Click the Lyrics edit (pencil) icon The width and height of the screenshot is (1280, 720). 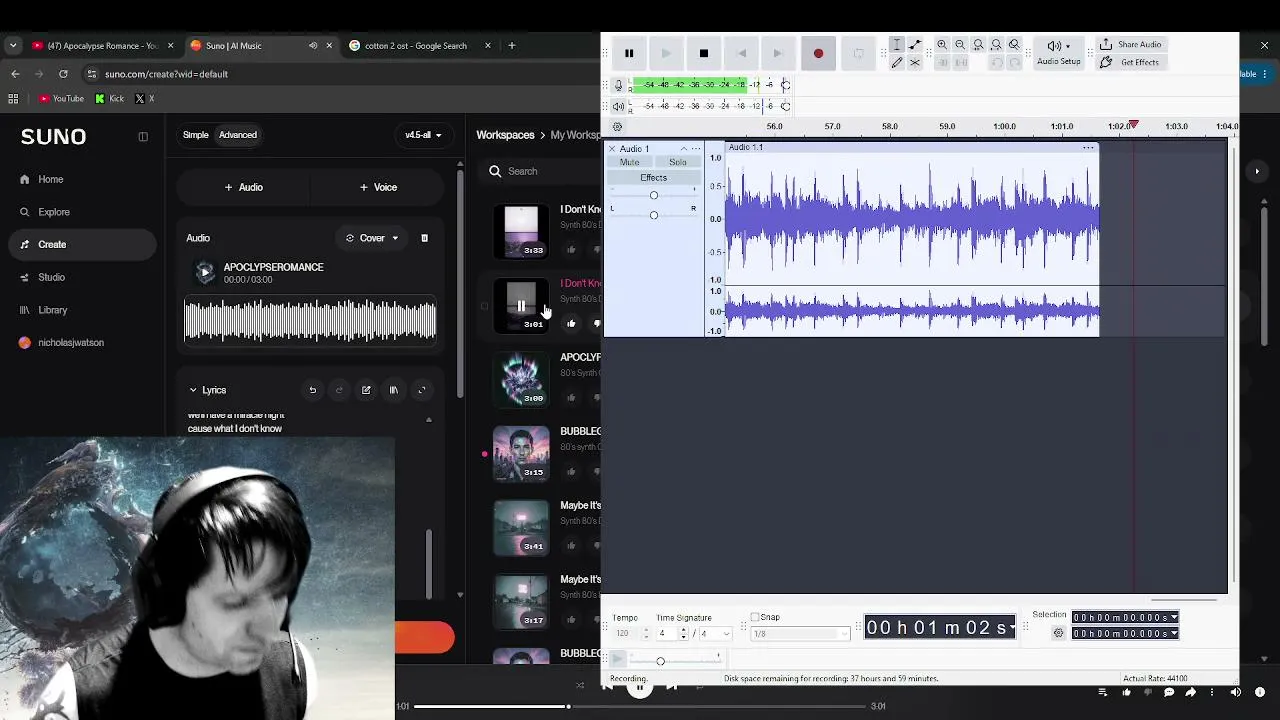tap(366, 390)
